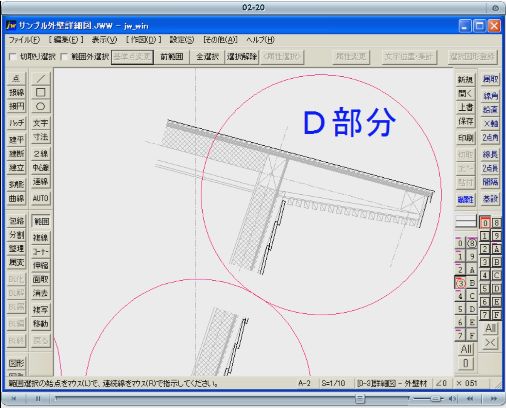Choose the 点 point tool
The width and height of the screenshot is (506, 409).
(16, 79)
